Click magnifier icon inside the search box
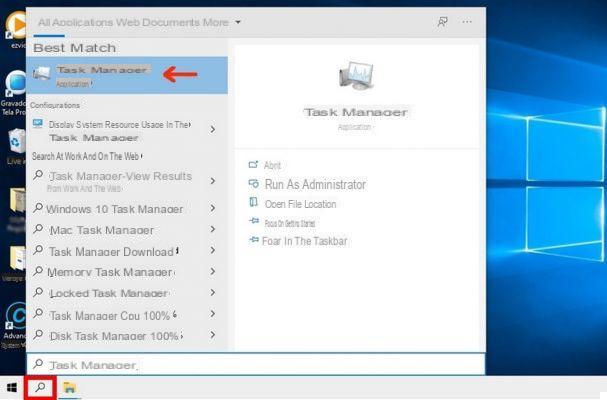The image size is (607, 400). (38, 364)
